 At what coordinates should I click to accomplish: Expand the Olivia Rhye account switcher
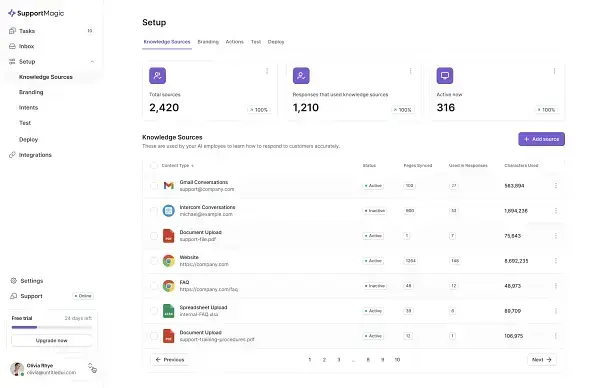click(90, 367)
